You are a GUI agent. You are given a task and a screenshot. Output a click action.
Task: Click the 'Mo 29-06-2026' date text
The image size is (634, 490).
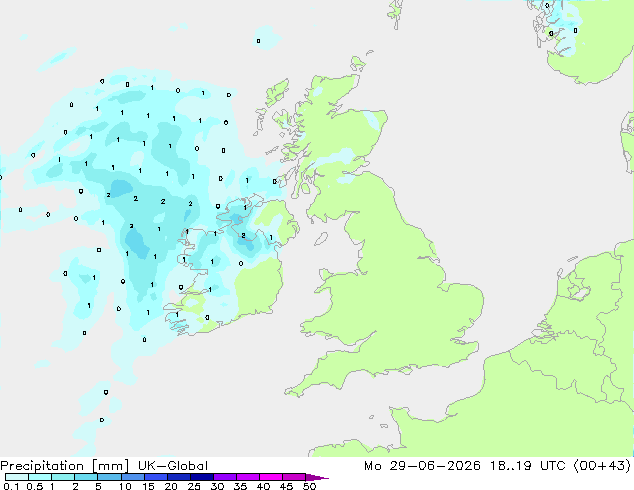click(423, 466)
